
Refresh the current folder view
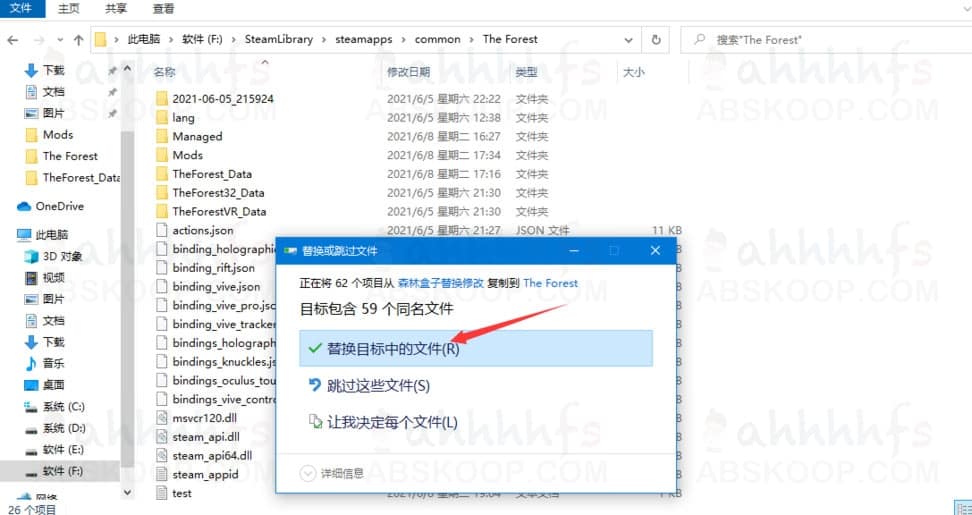(x=656, y=40)
